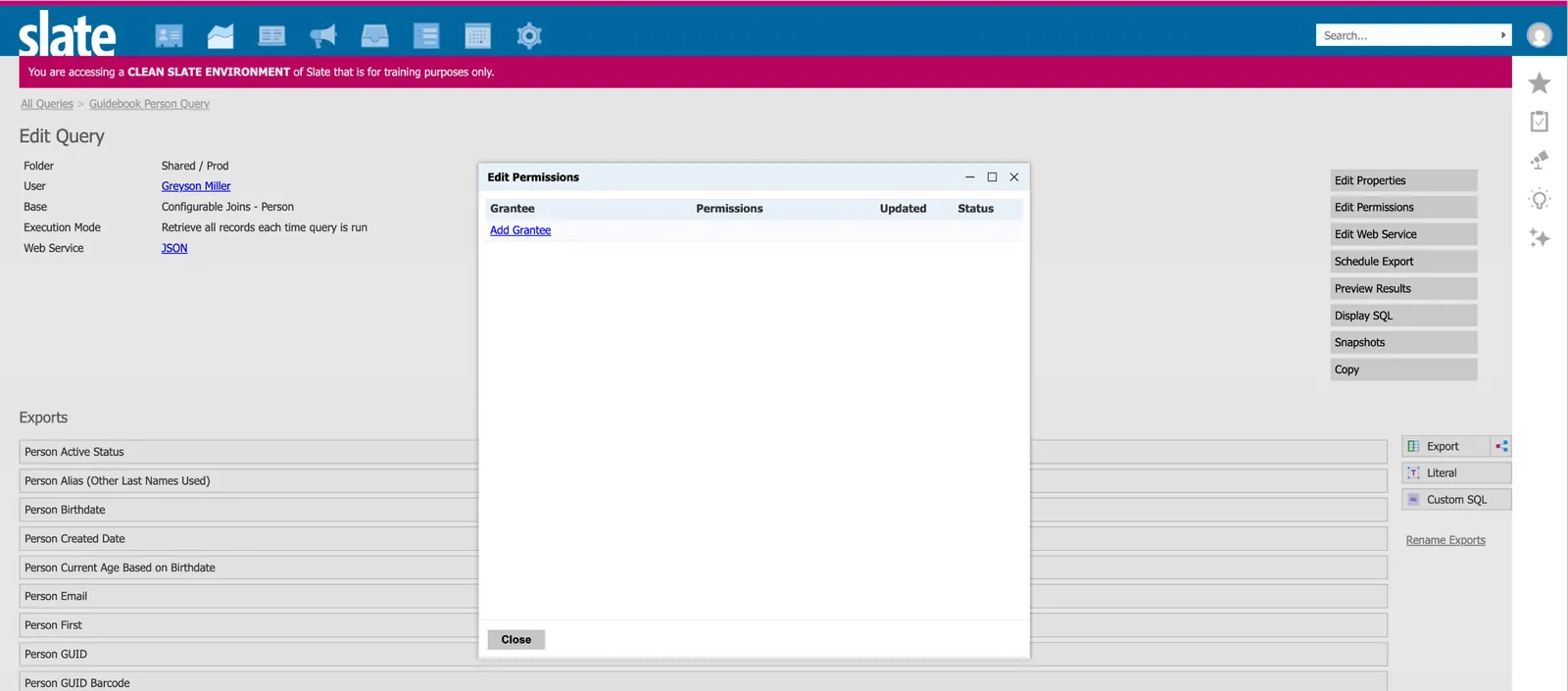The height and width of the screenshot is (691, 1568).
Task: Open the sparkle AI icon in sidebar
Action: 1540,238
